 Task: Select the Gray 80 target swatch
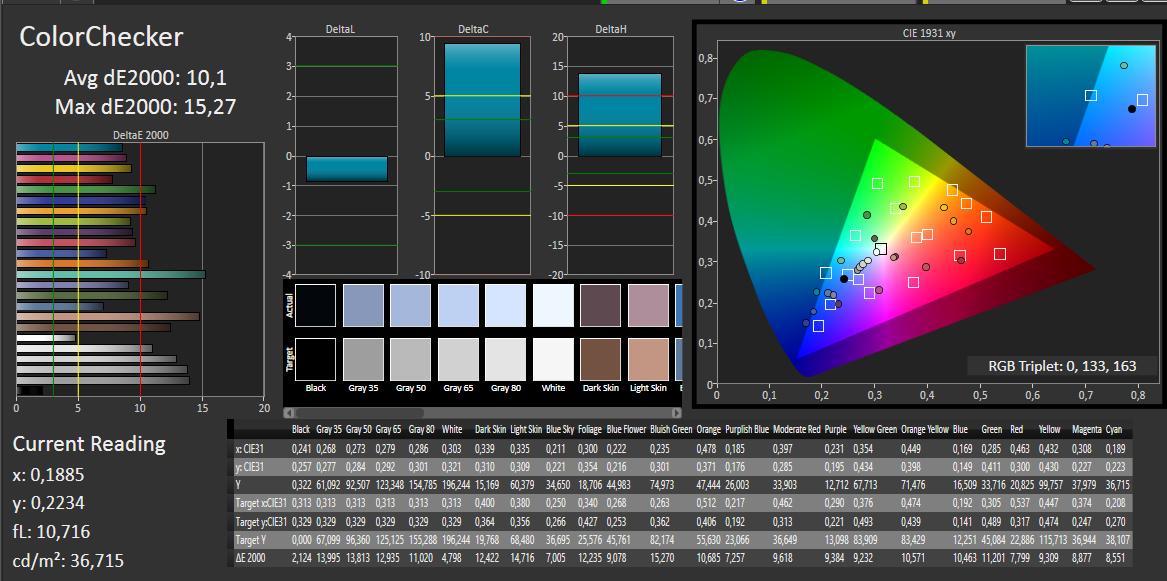[x=505, y=357]
